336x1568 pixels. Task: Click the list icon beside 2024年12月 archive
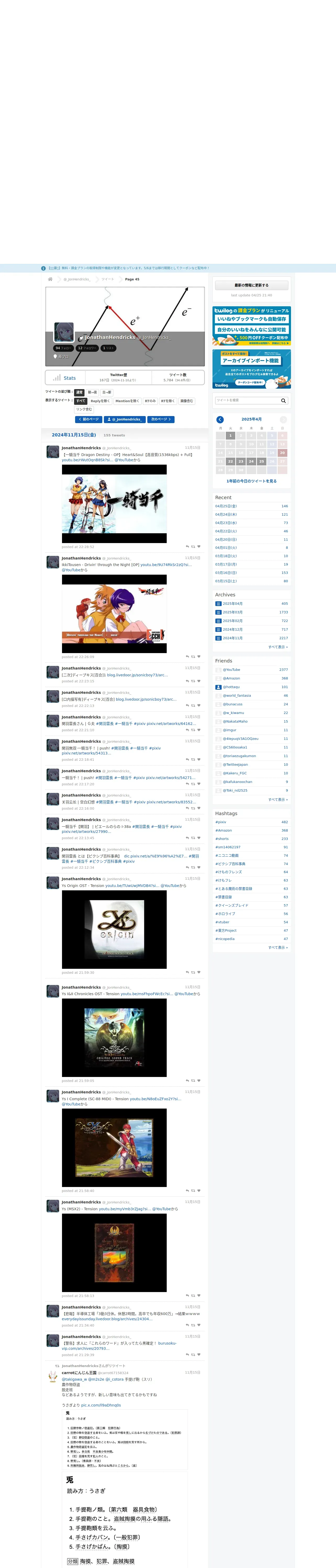[218, 629]
